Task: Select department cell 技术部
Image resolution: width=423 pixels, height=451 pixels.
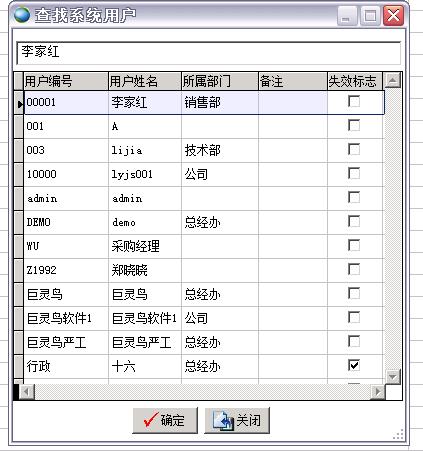Action: coord(220,151)
